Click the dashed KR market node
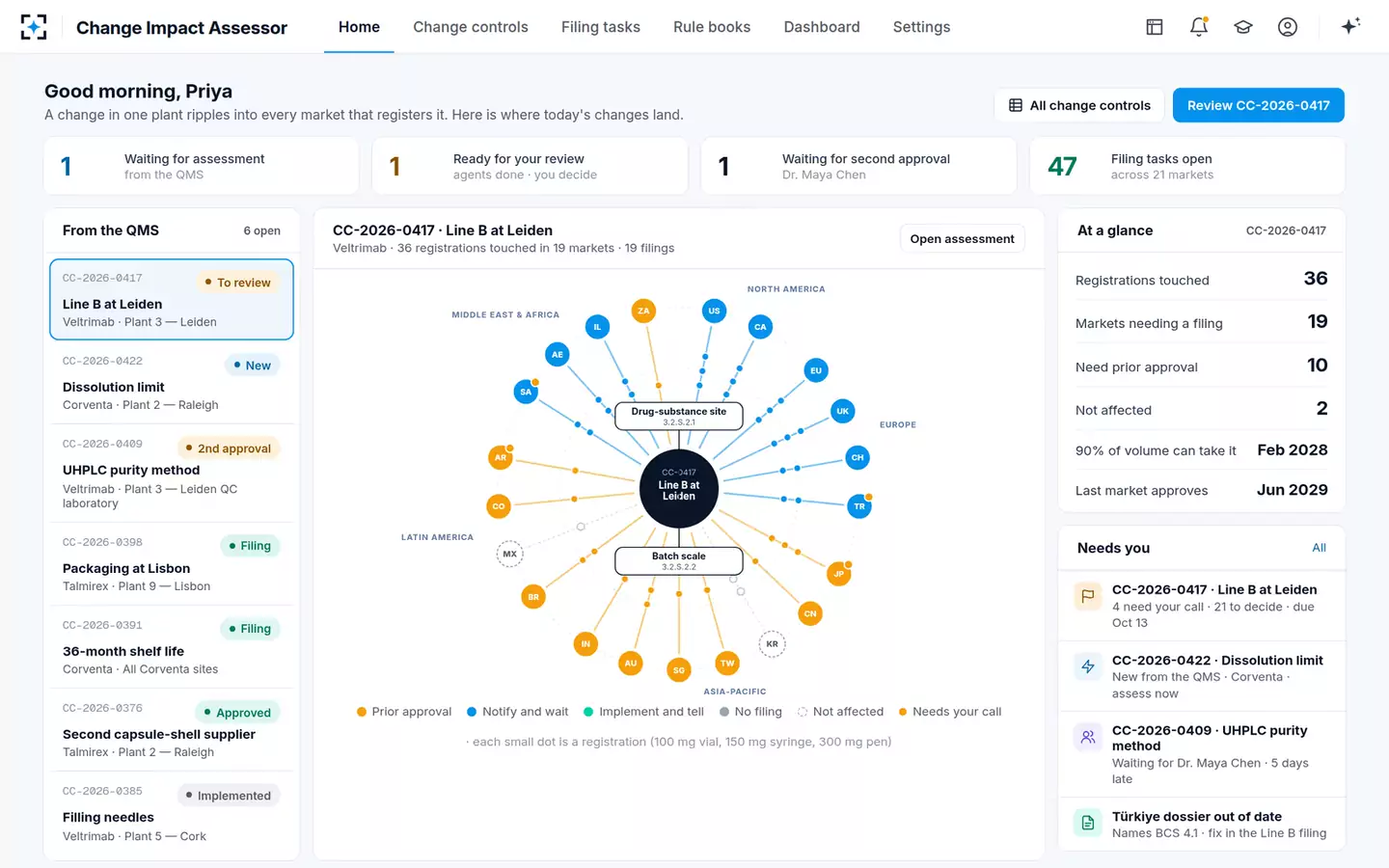The height and width of the screenshot is (868, 1389). 772,644
